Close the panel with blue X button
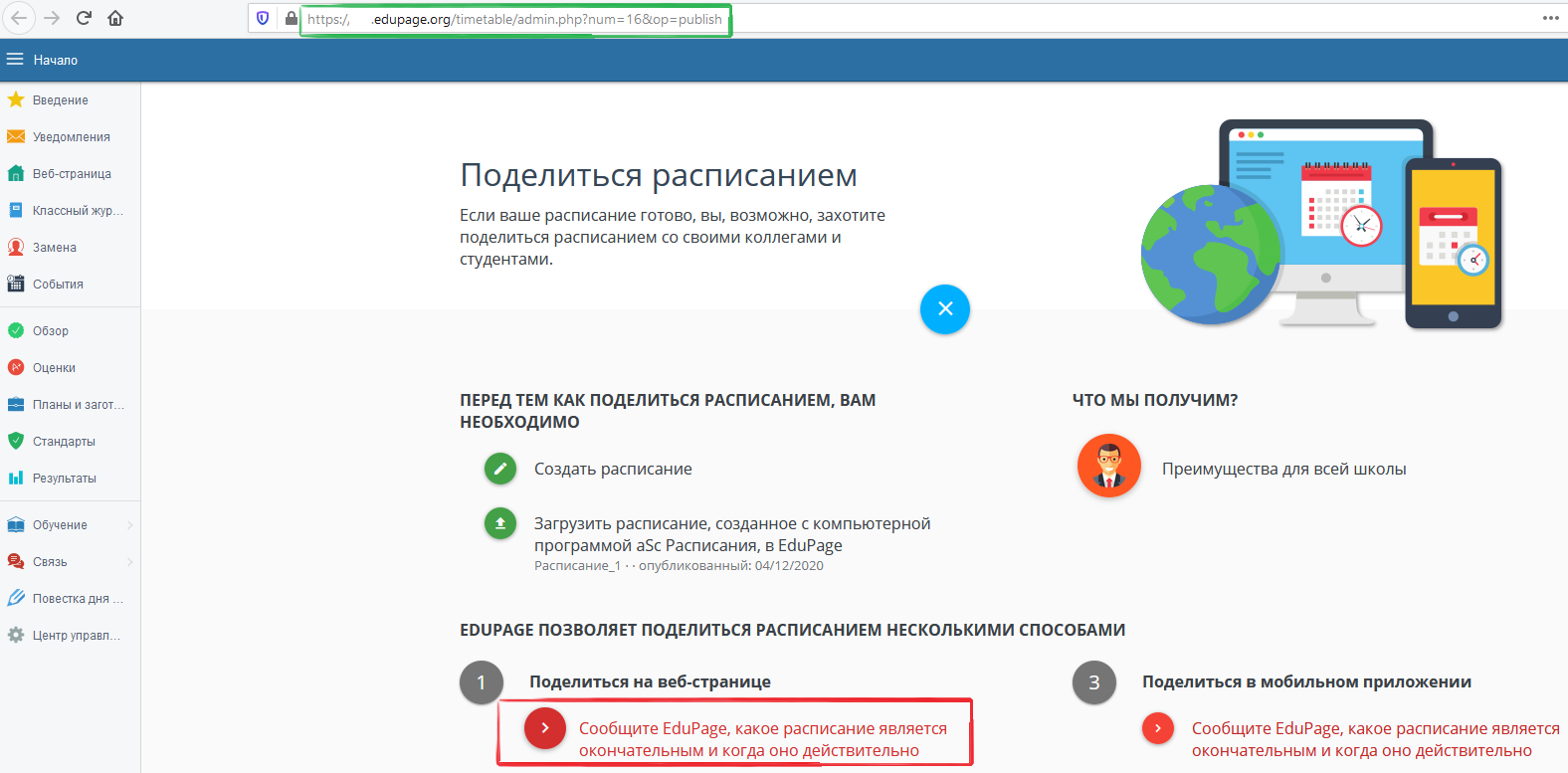This screenshot has width=1568, height=773. (x=945, y=308)
